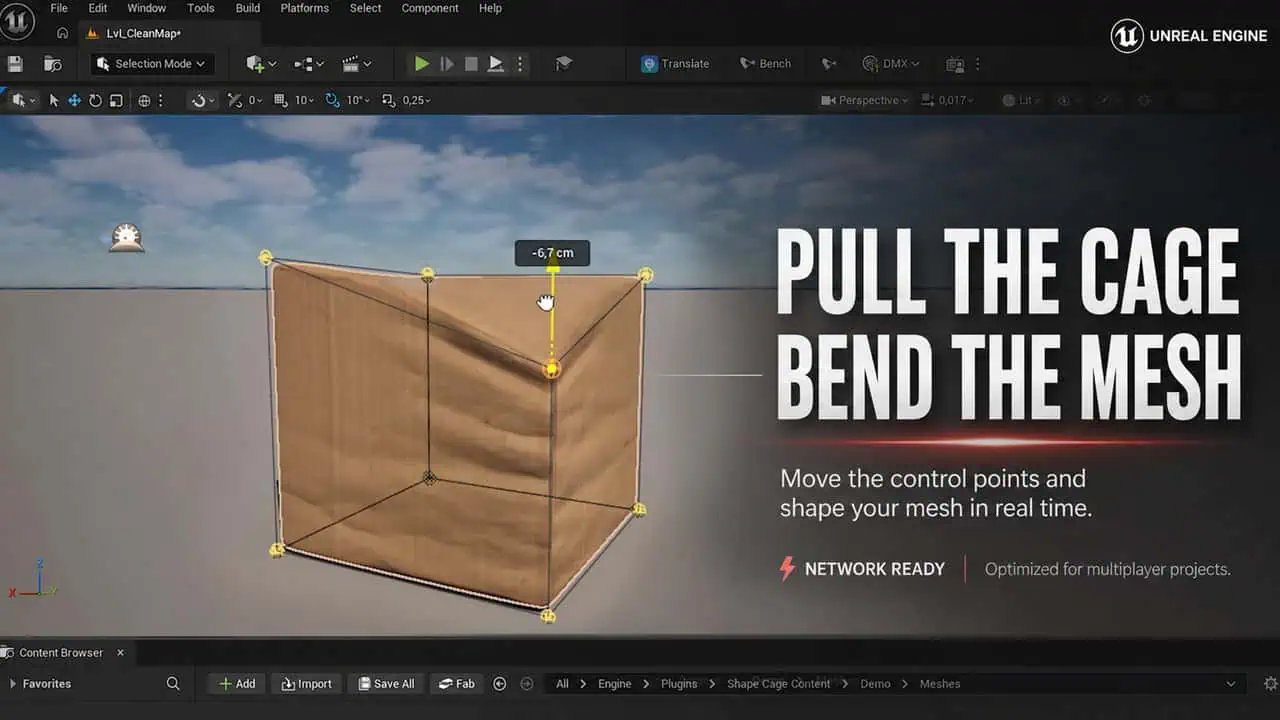
Task: Toggle rotation snap 10° setting
Action: pyautogui.click(x=347, y=101)
